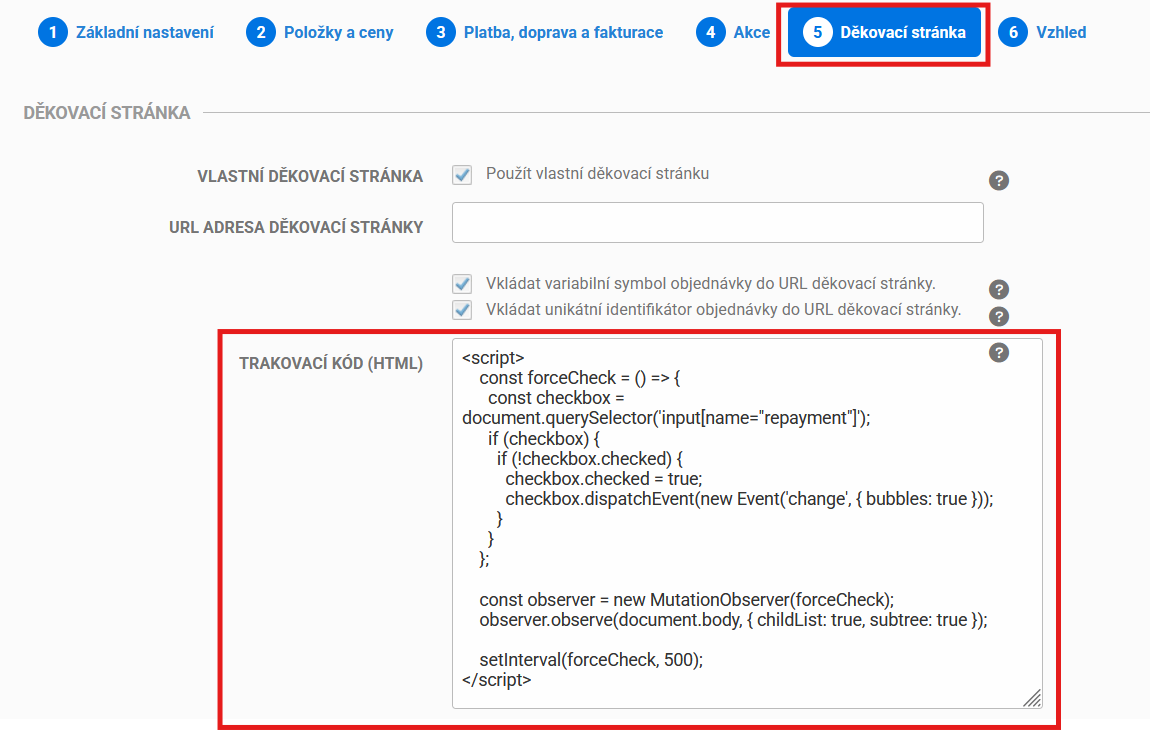Grab the textarea resize handle corner
1150x731 pixels.
tap(1032, 698)
